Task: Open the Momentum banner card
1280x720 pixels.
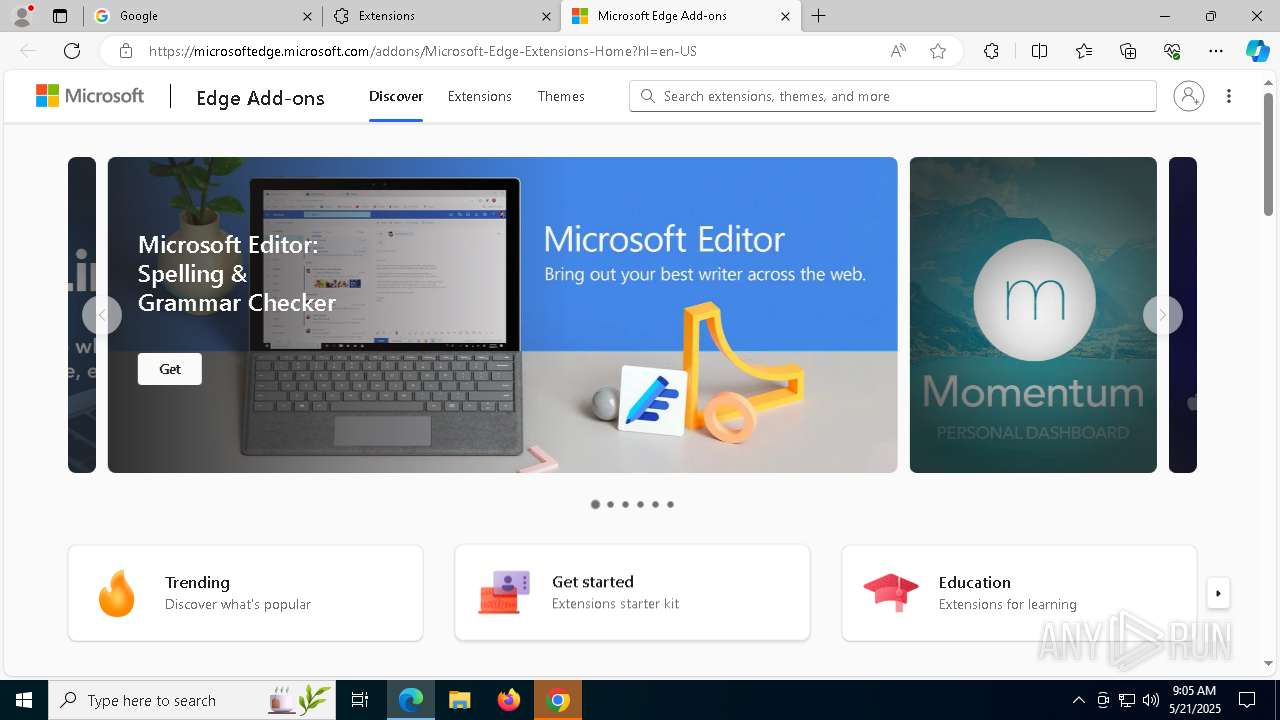Action: coord(1033,315)
